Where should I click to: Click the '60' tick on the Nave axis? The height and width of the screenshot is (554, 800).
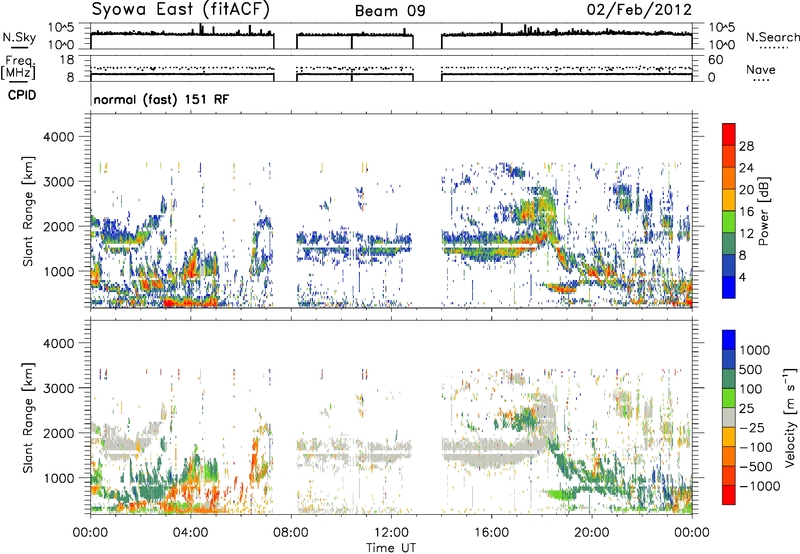click(715, 60)
